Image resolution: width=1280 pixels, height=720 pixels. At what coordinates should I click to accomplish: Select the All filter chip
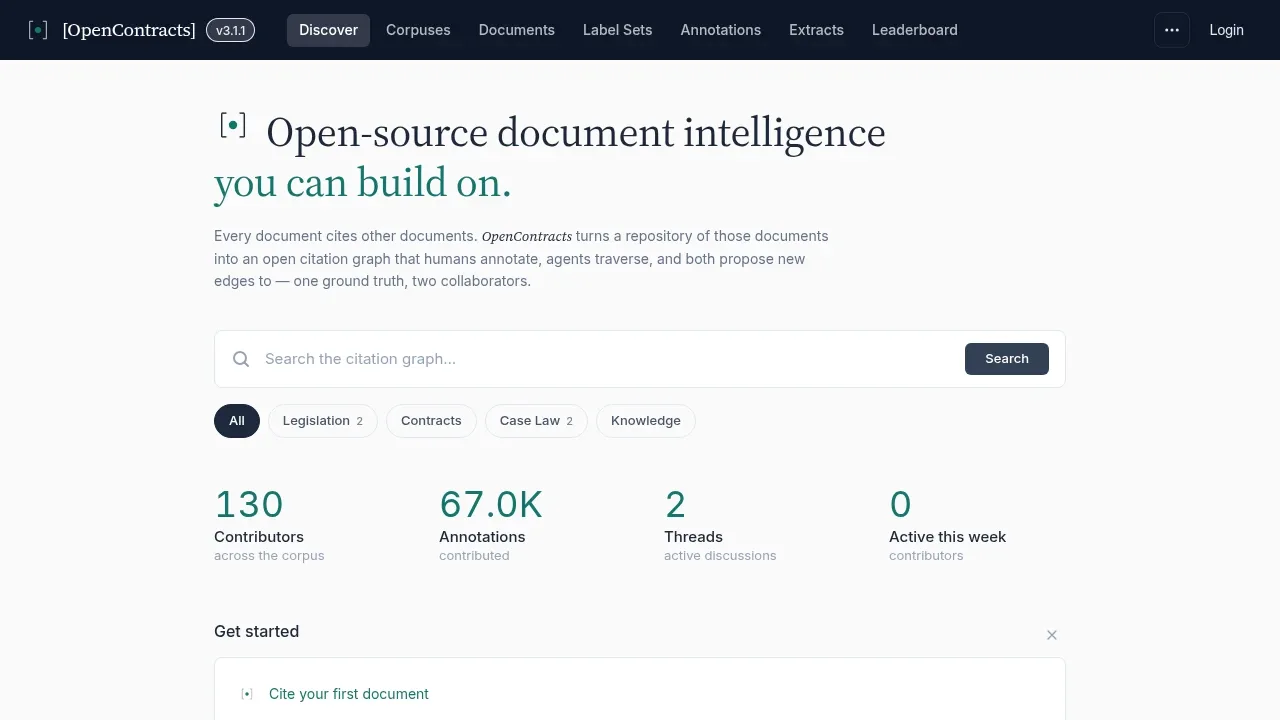click(x=237, y=421)
